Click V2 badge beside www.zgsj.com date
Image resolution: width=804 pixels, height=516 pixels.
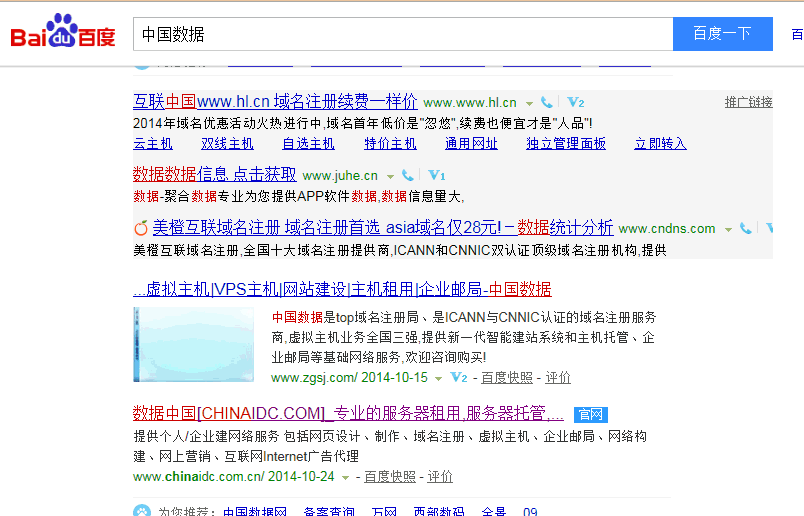[459, 378]
